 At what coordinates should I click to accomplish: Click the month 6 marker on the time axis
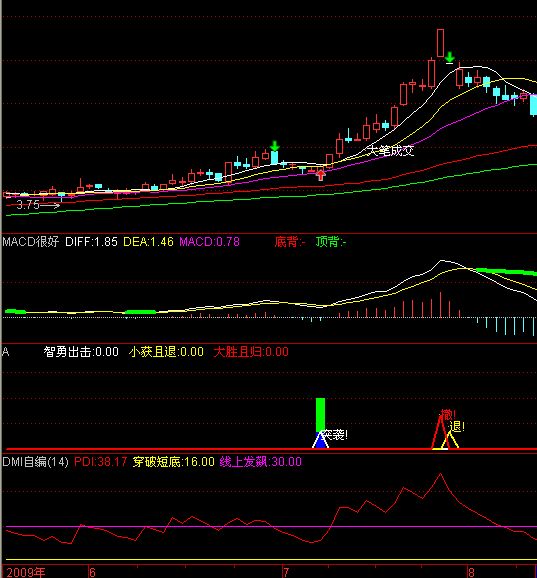click(92, 572)
